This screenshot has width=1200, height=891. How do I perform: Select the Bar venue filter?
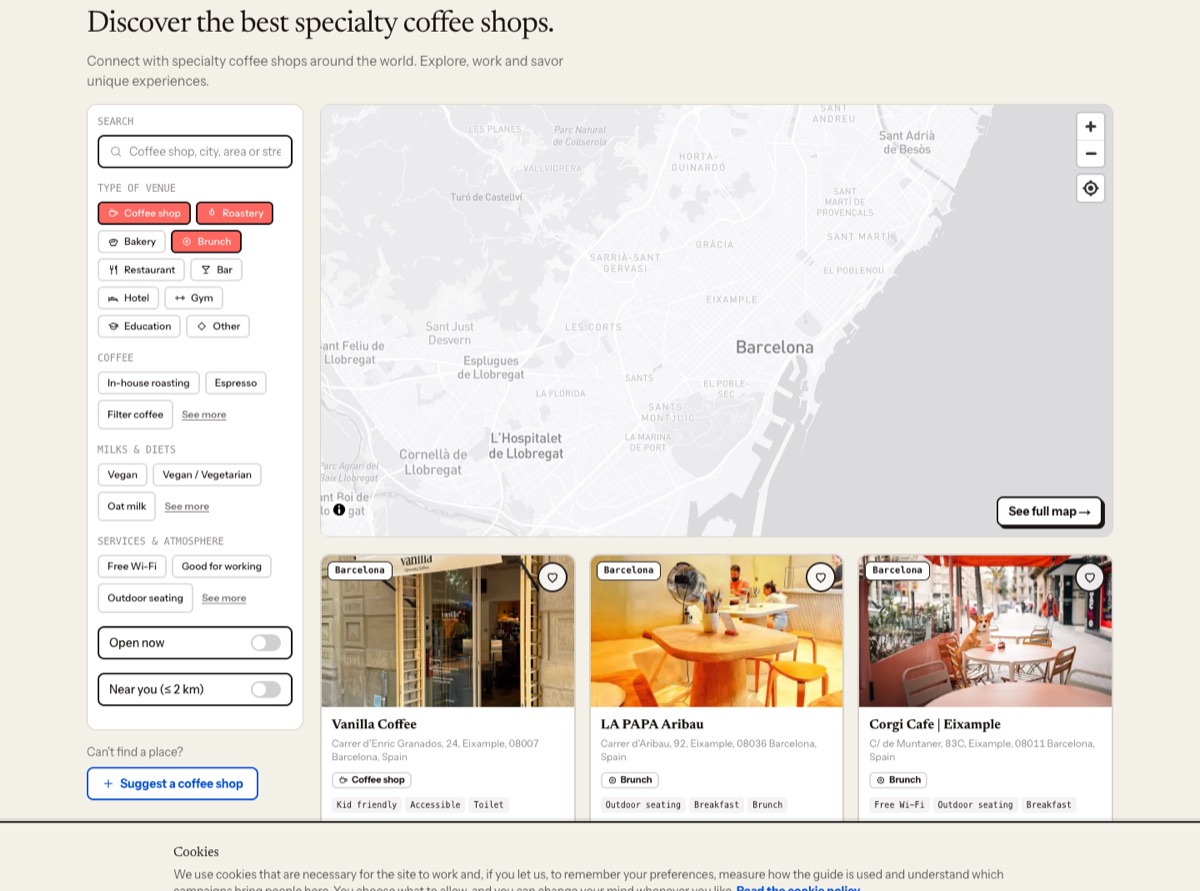(216, 269)
